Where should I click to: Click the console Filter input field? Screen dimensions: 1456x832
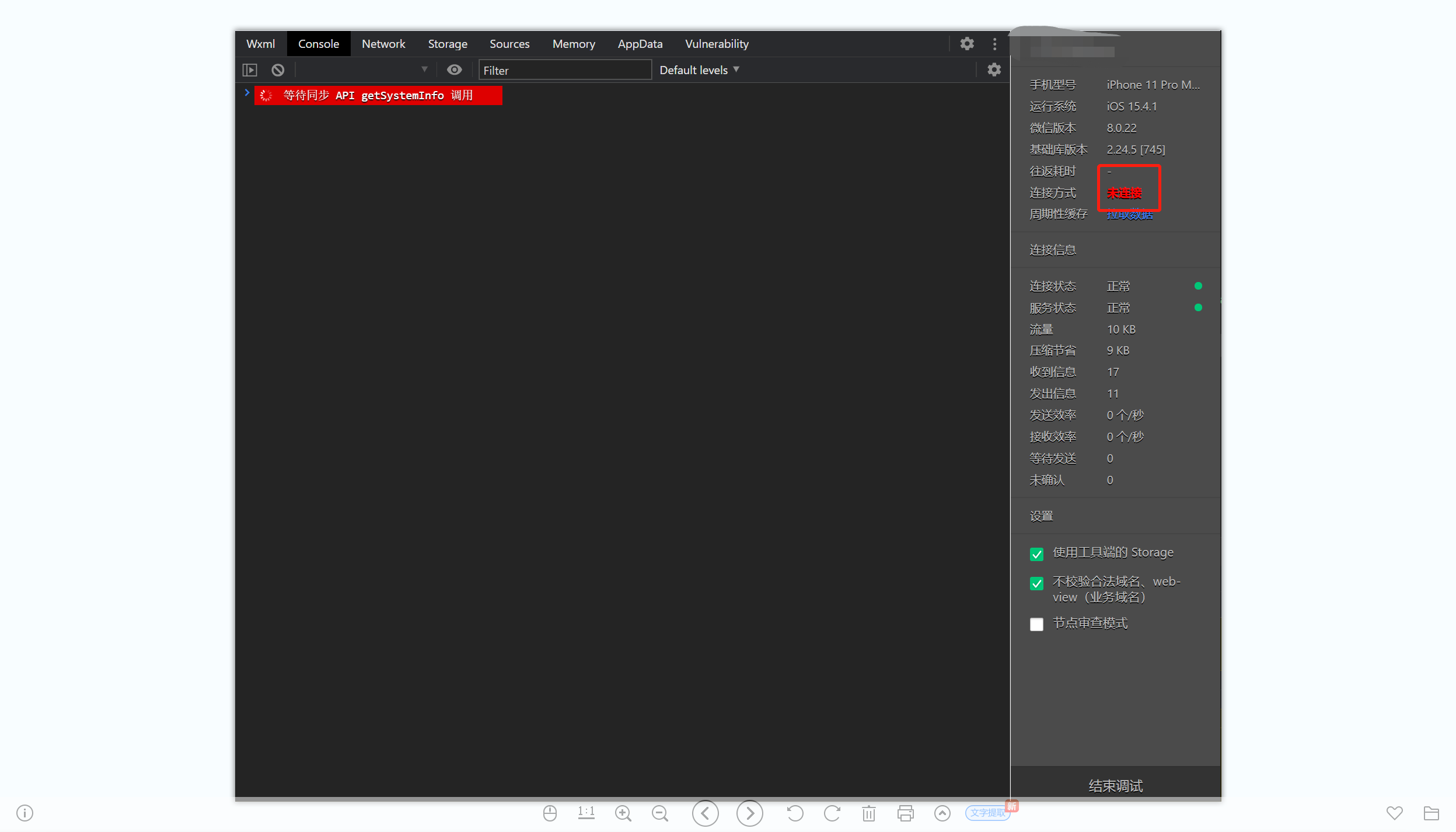pos(564,70)
